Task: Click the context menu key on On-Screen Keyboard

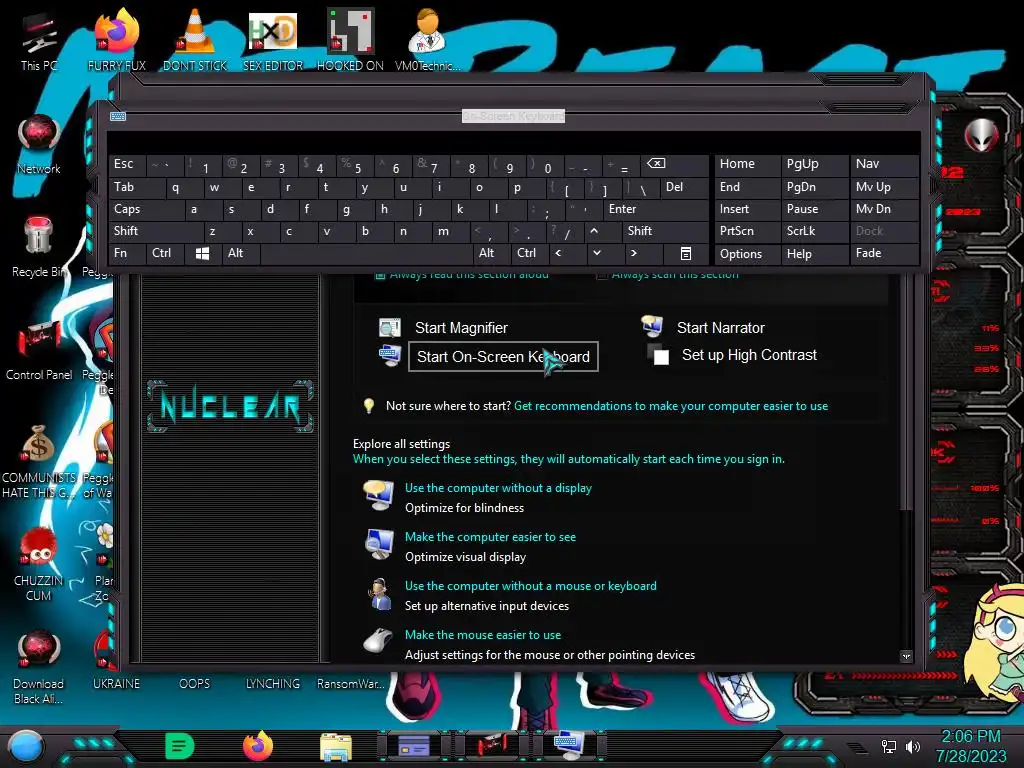Action: tap(686, 253)
